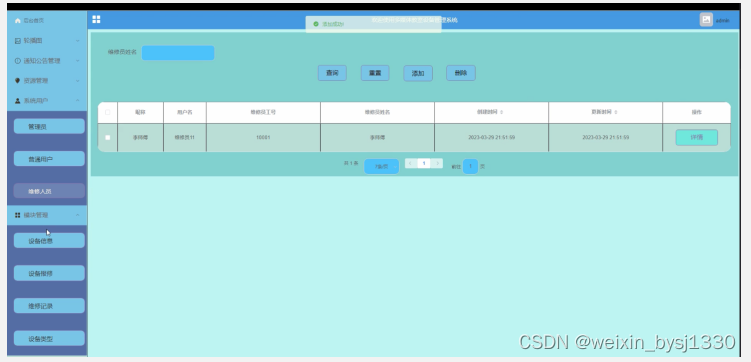
Task: Click the 操作 column header
Action: 696,112
